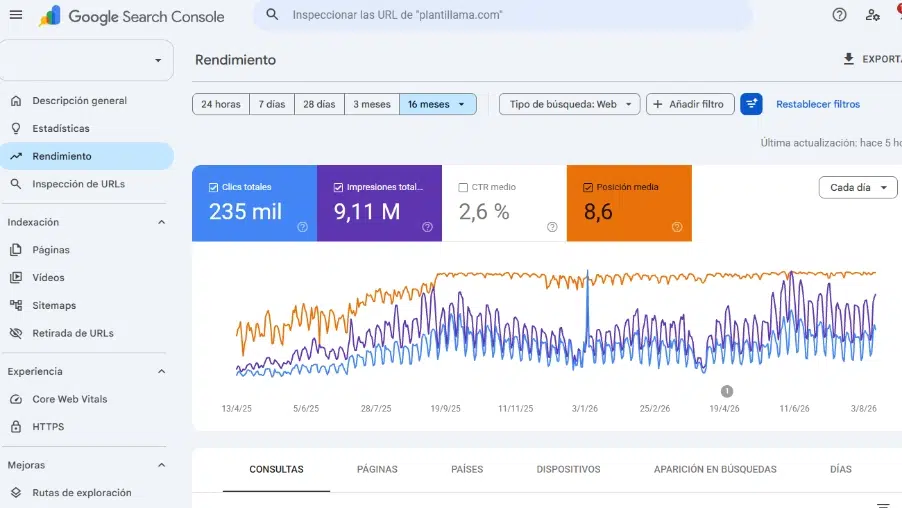Click the Inspección de URLs magnifier icon
The width and height of the screenshot is (902, 508).
(16, 184)
